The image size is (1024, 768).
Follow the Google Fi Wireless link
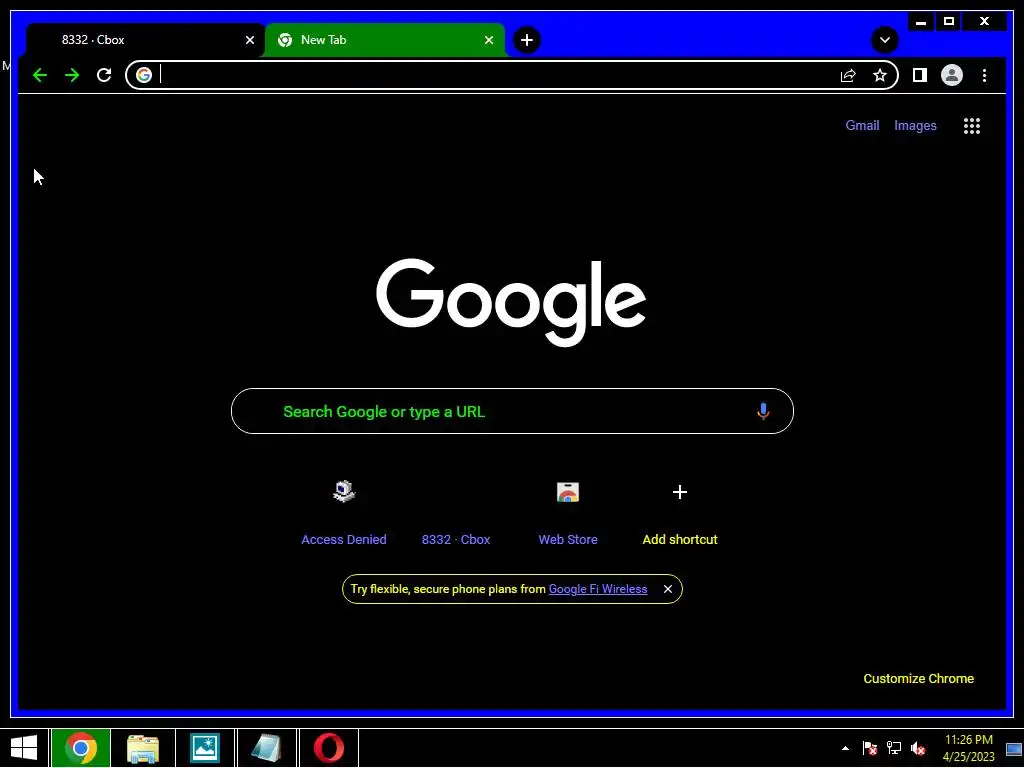(598, 589)
